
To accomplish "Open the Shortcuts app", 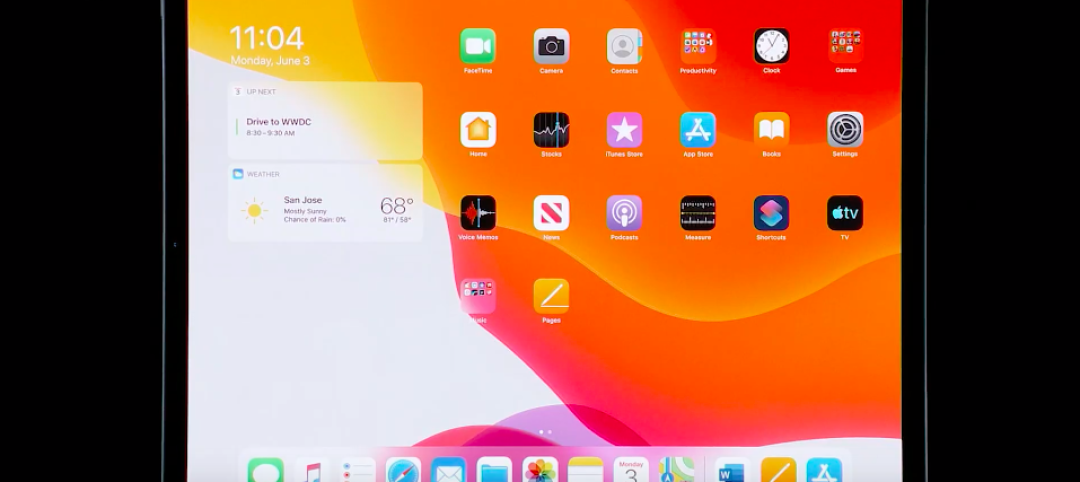I will 771,213.
